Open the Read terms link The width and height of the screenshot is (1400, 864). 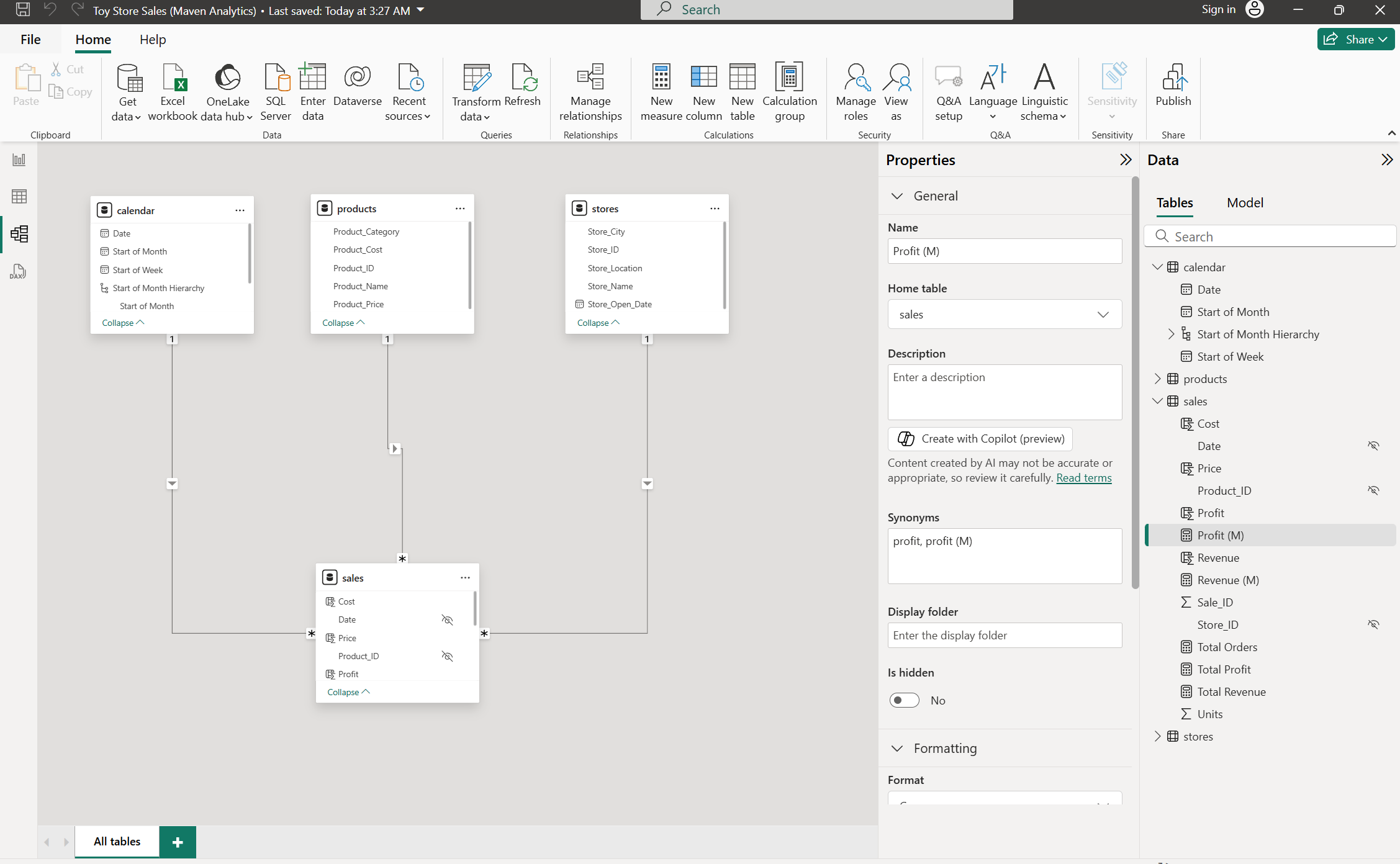[x=1084, y=478]
